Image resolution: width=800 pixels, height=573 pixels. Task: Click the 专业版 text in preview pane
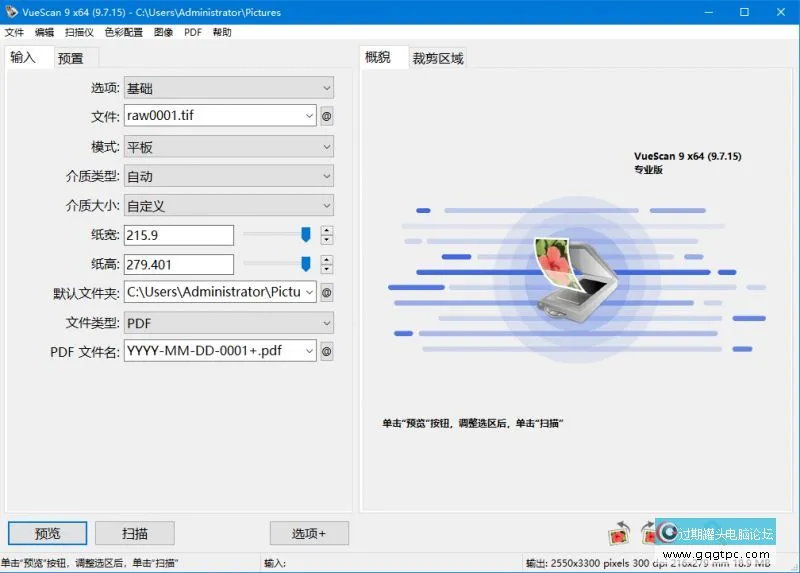[648, 170]
